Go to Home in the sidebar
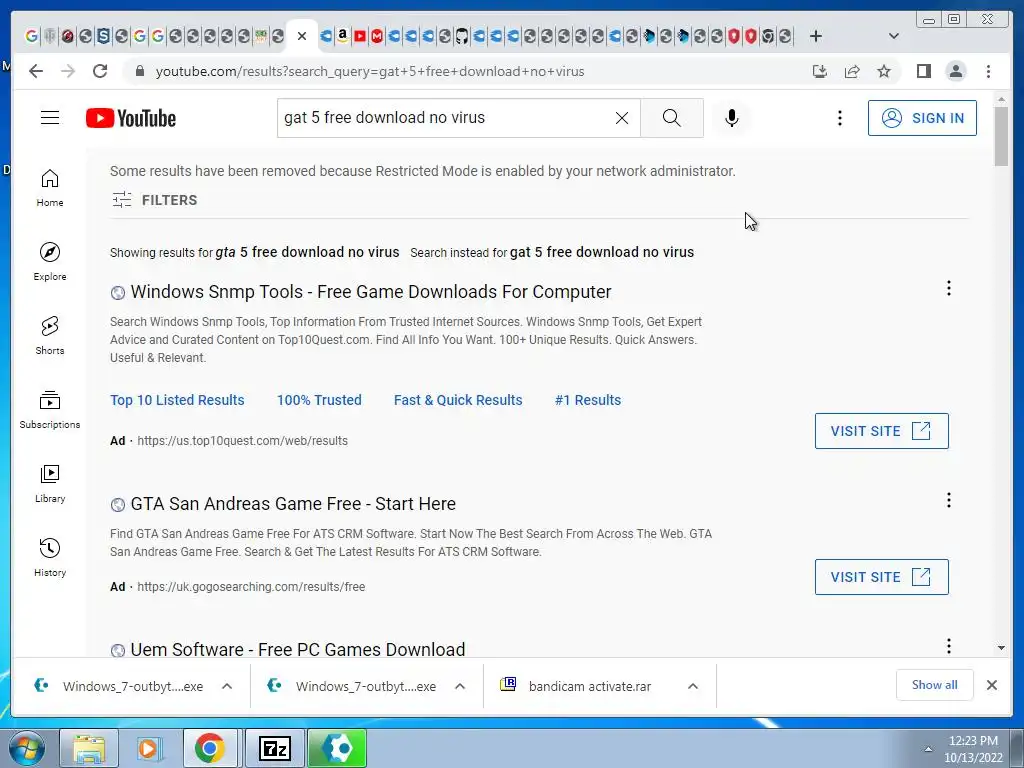Screen dimensions: 1024x768 tap(50, 188)
